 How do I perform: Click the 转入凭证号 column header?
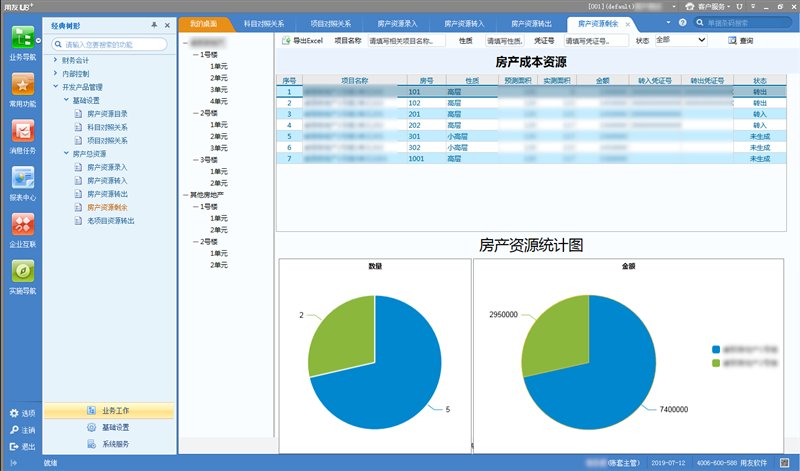click(x=655, y=80)
